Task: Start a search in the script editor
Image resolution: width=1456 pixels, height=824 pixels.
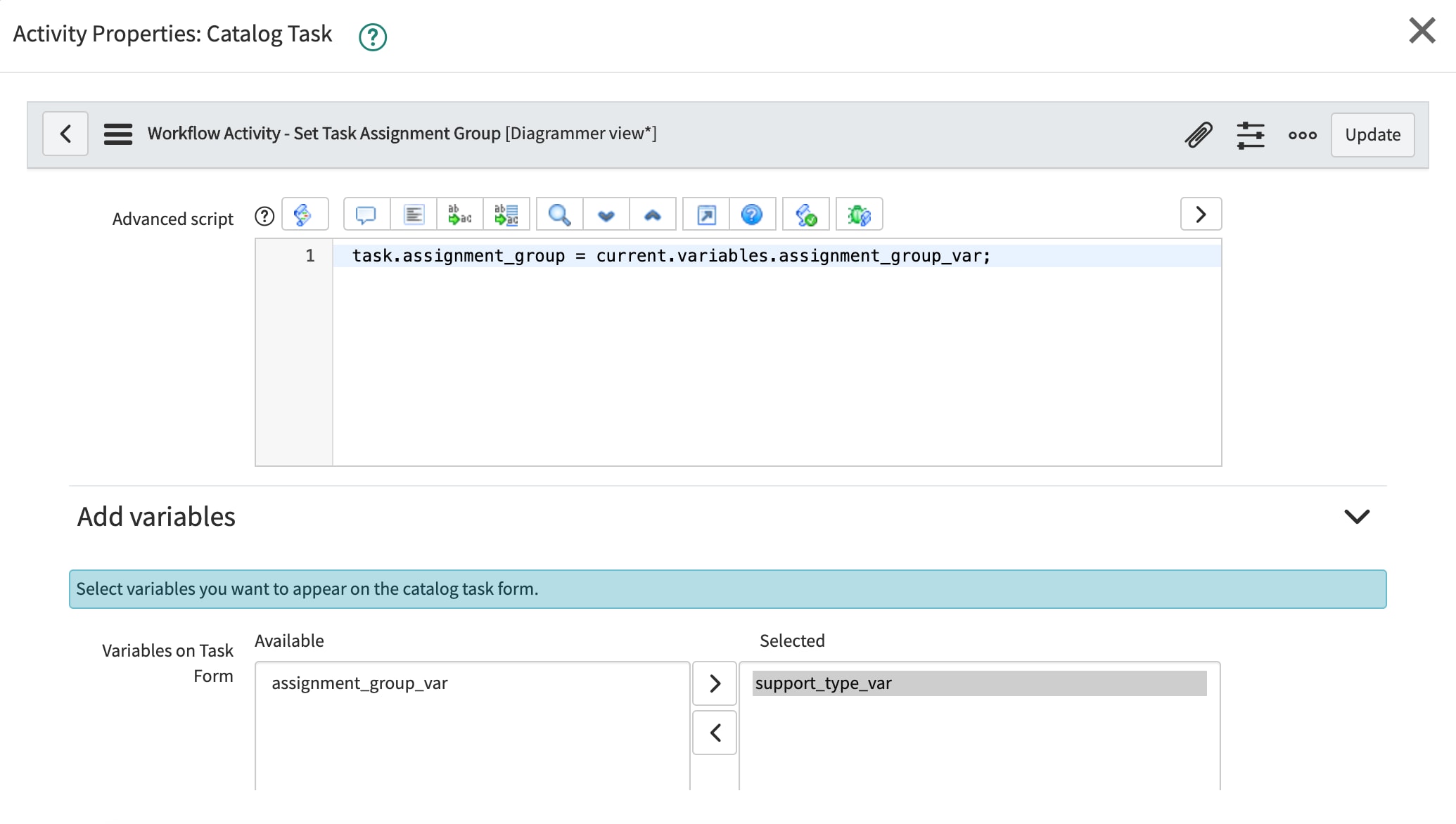Action: pyautogui.click(x=558, y=214)
